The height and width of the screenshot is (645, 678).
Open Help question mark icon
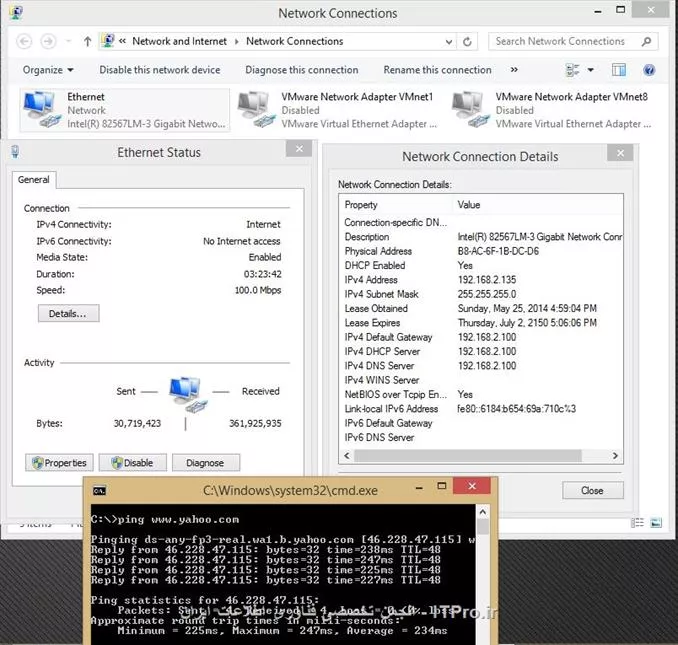click(x=649, y=70)
